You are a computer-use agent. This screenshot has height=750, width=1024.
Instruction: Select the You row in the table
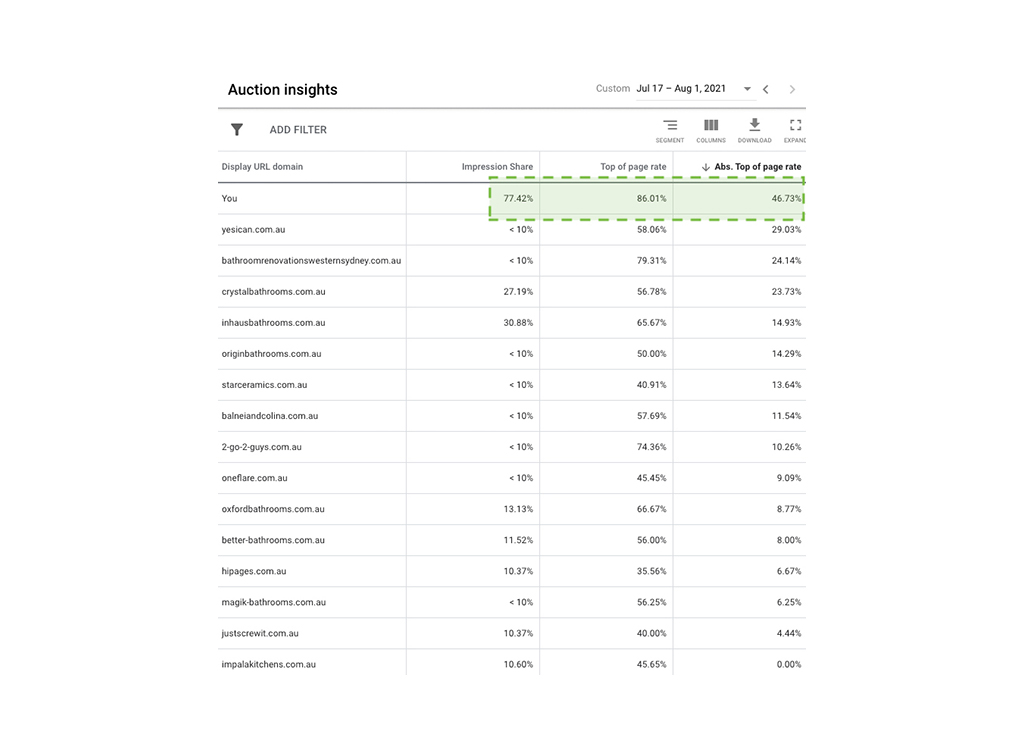pos(228,198)
